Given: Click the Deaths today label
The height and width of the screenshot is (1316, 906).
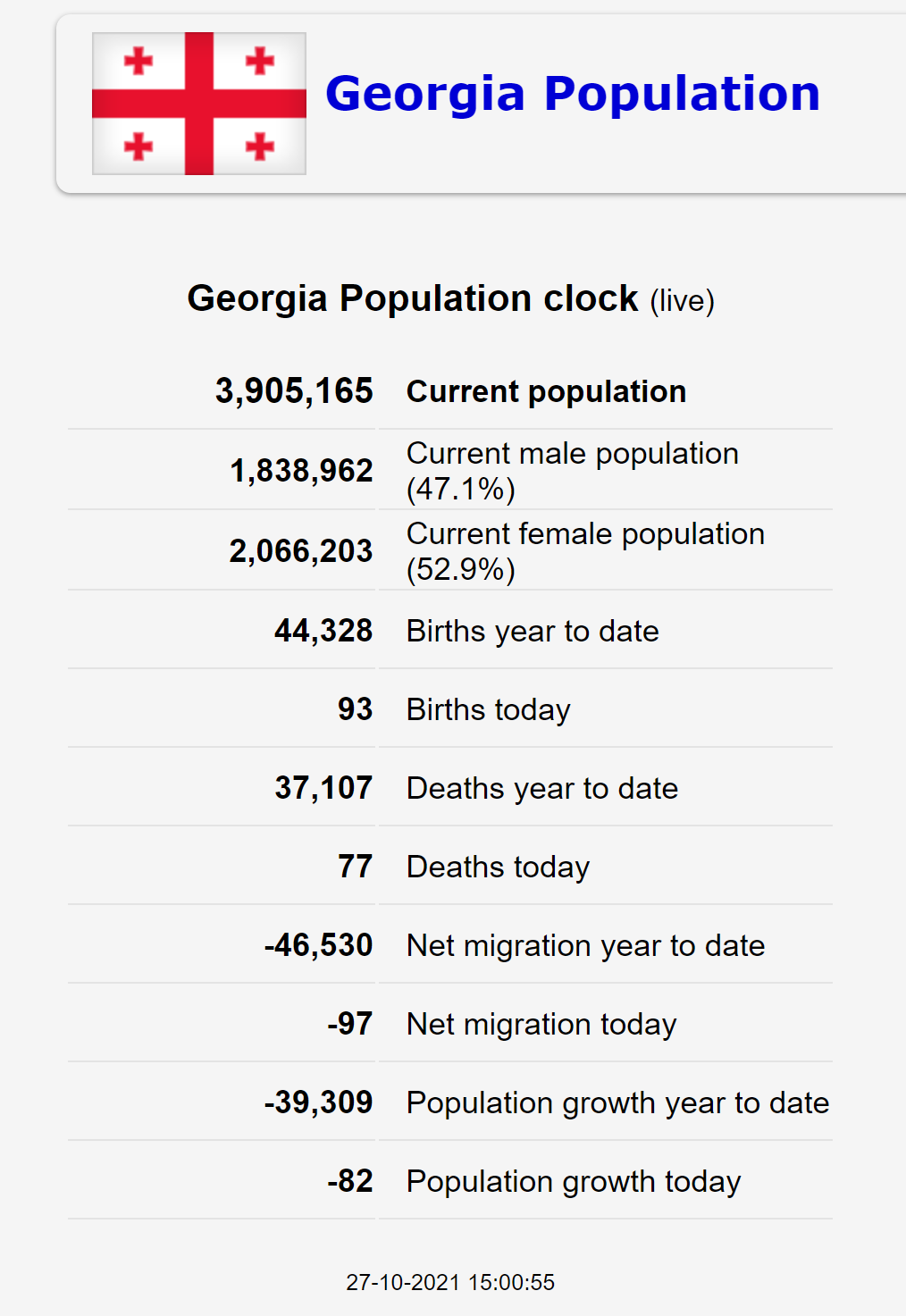Looking at the screenshot, I should (498, 867).
